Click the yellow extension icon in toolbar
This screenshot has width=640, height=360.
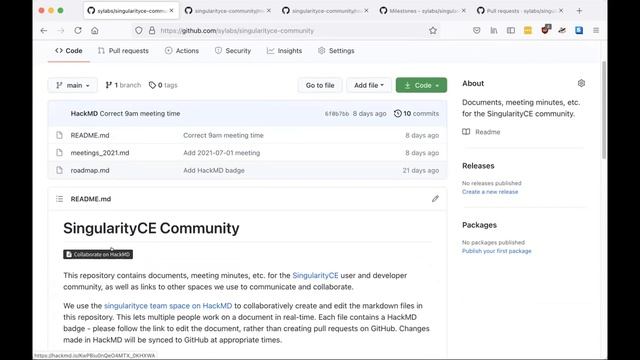528,31
